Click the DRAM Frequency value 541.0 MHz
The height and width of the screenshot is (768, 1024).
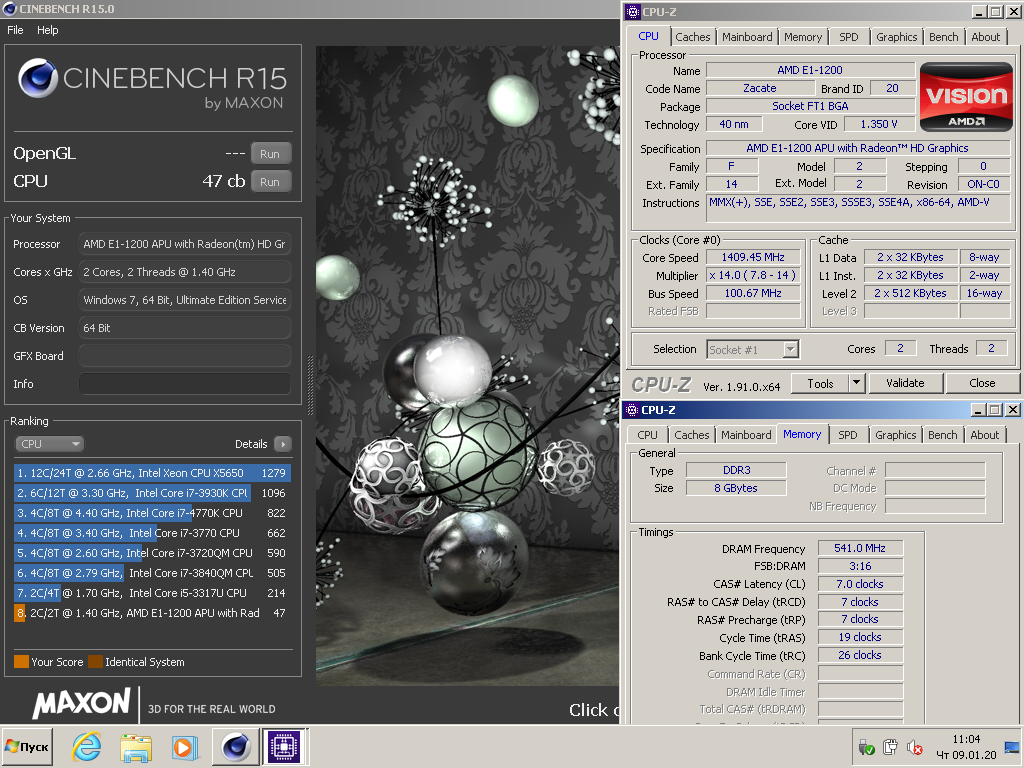click(x=860, y=548)
